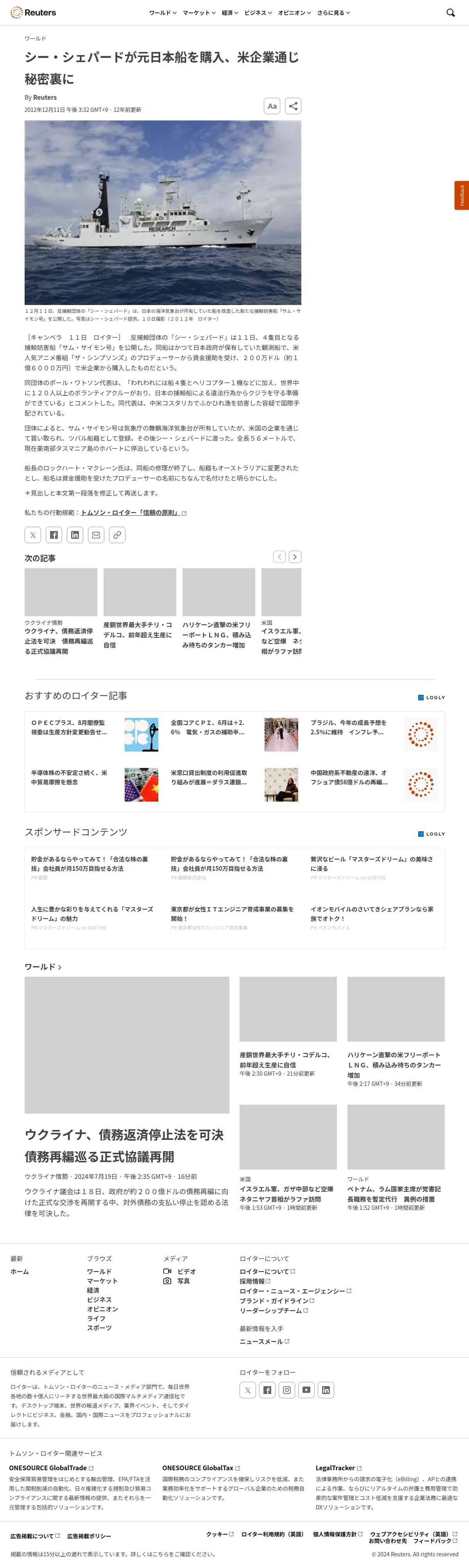
Task: Click the camera icon beside 写真
Action: pos(167,1281)
